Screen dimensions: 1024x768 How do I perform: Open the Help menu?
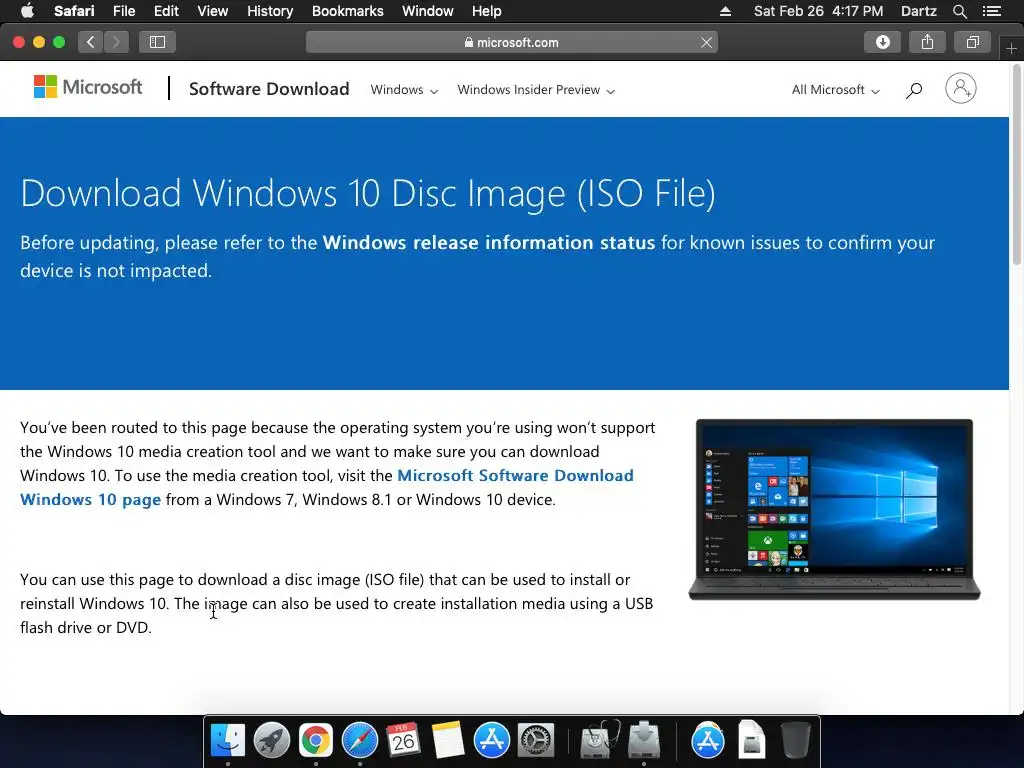coord(487,11)
